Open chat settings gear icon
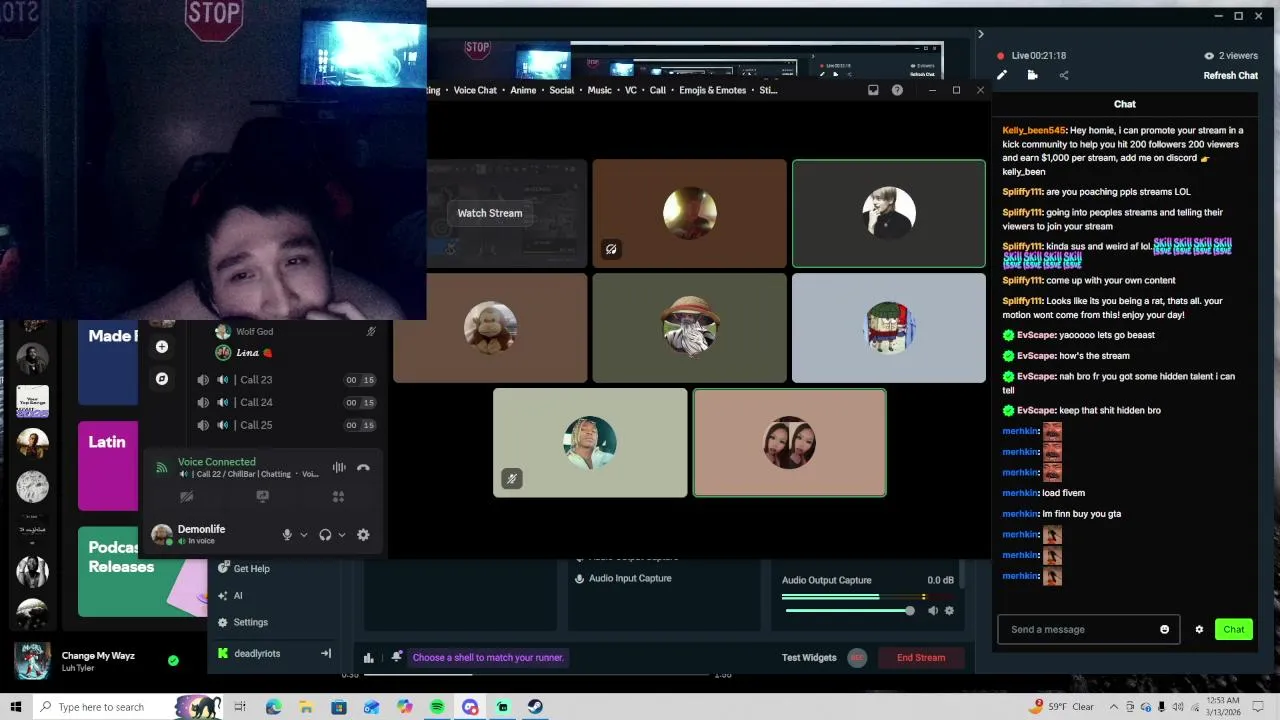This screenshot has width=1280, height=720. [1199, 629]
